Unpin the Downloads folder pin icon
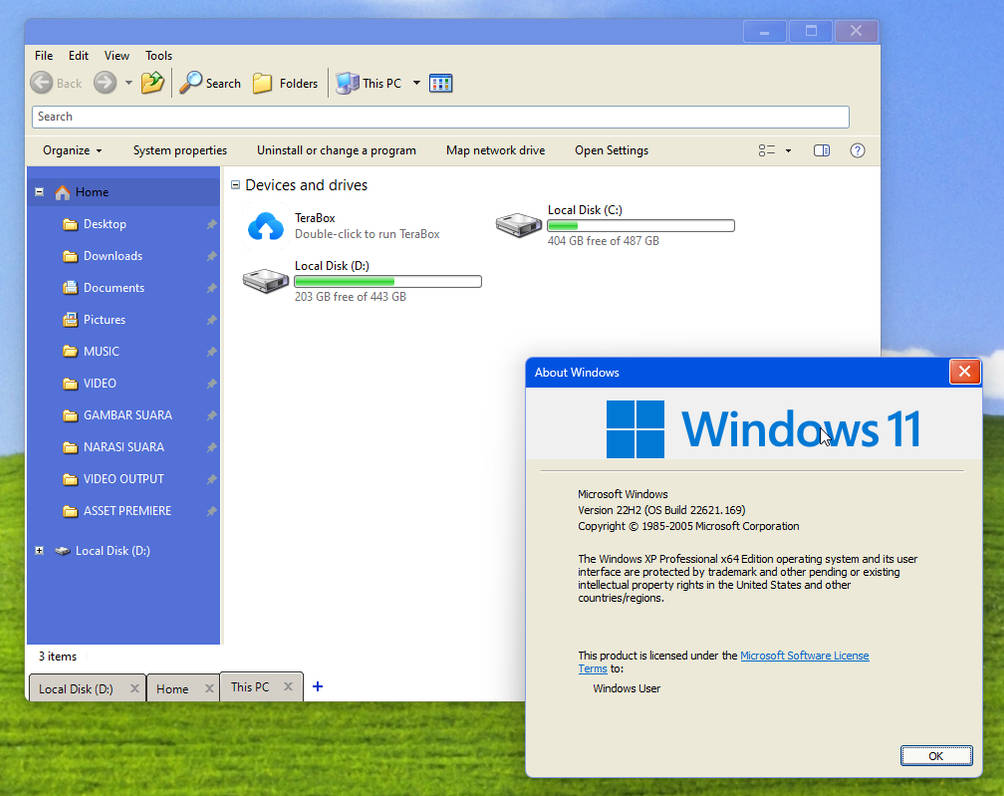1004x796 pixels. [209, 255]
